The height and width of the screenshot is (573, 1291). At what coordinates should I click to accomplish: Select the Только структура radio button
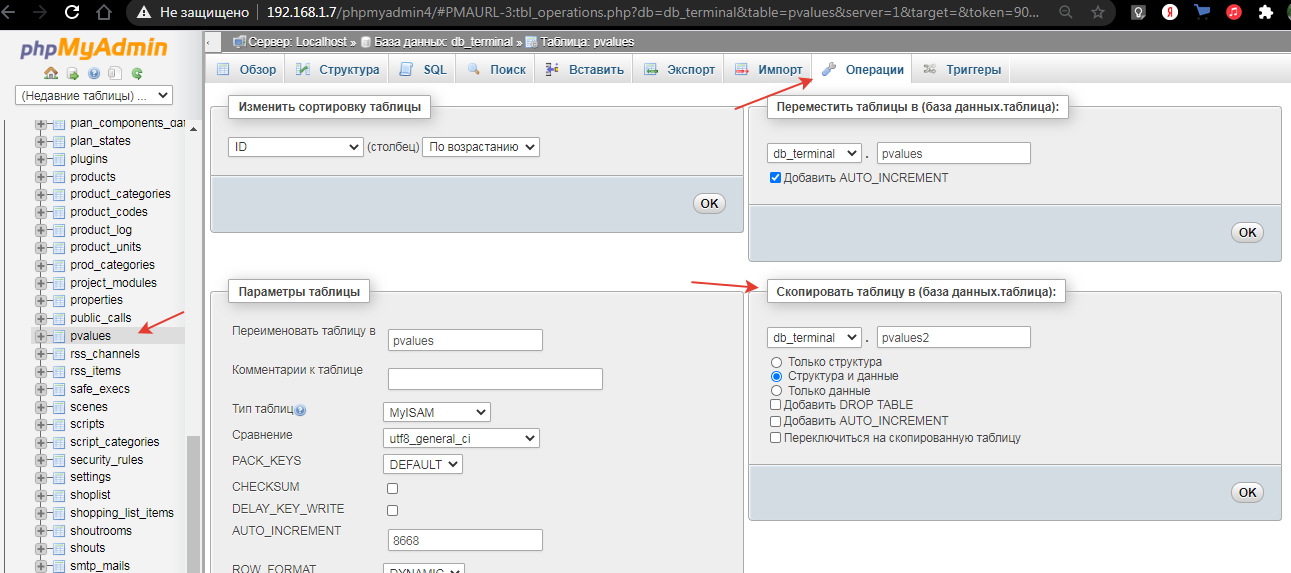pos(776,362)
